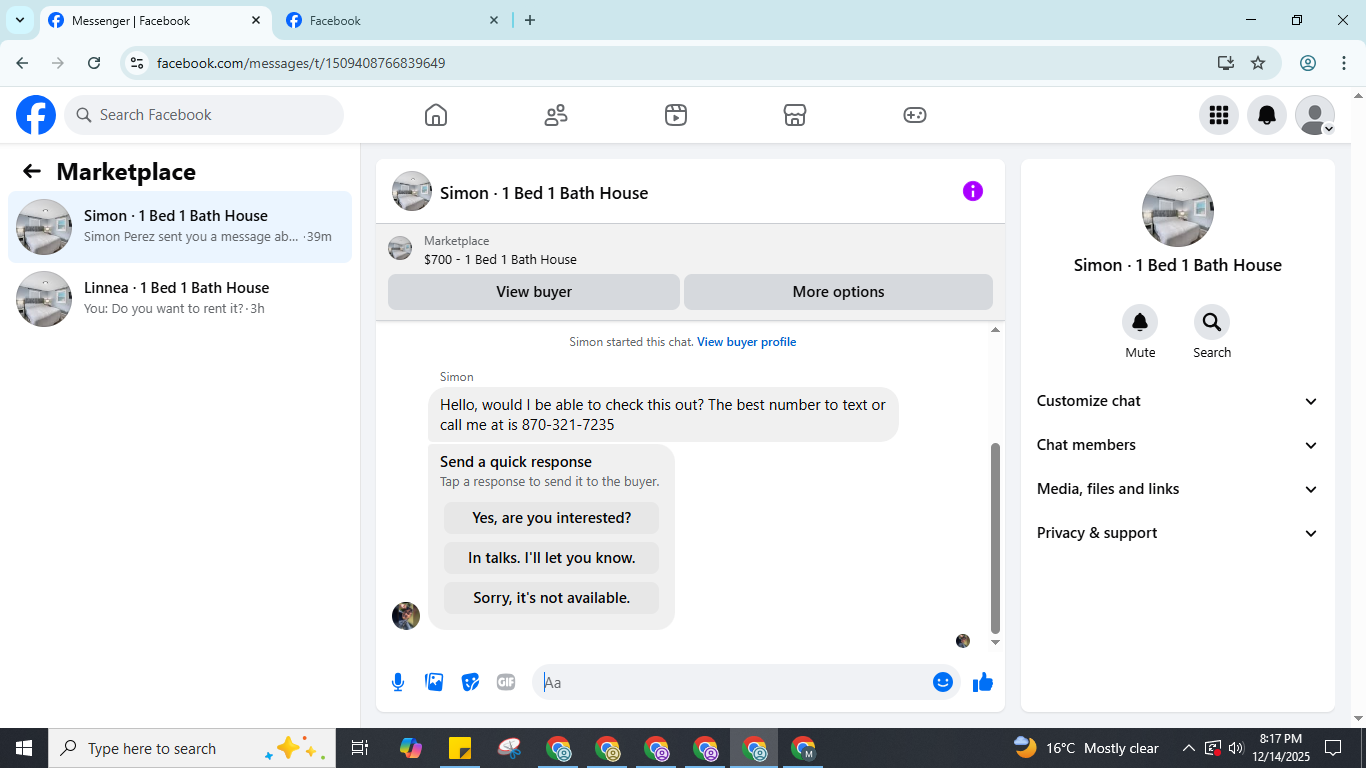The height and width of the screenshot is (768, 1366).
Task: Open the account profile avatar menu
Action: pyautogui.click(x=1315, y=115)
